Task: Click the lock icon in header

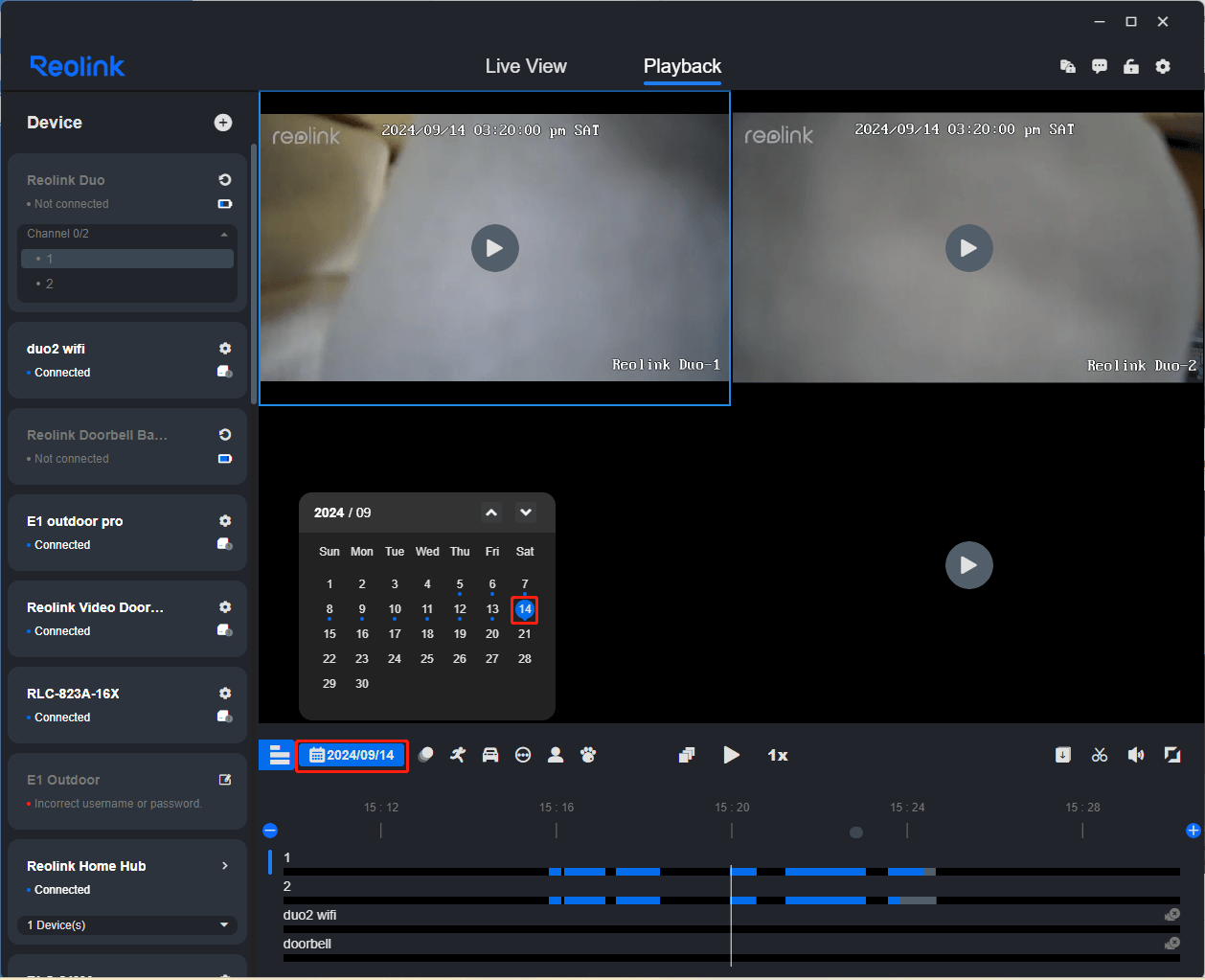Action: (x=1131, y=66)
